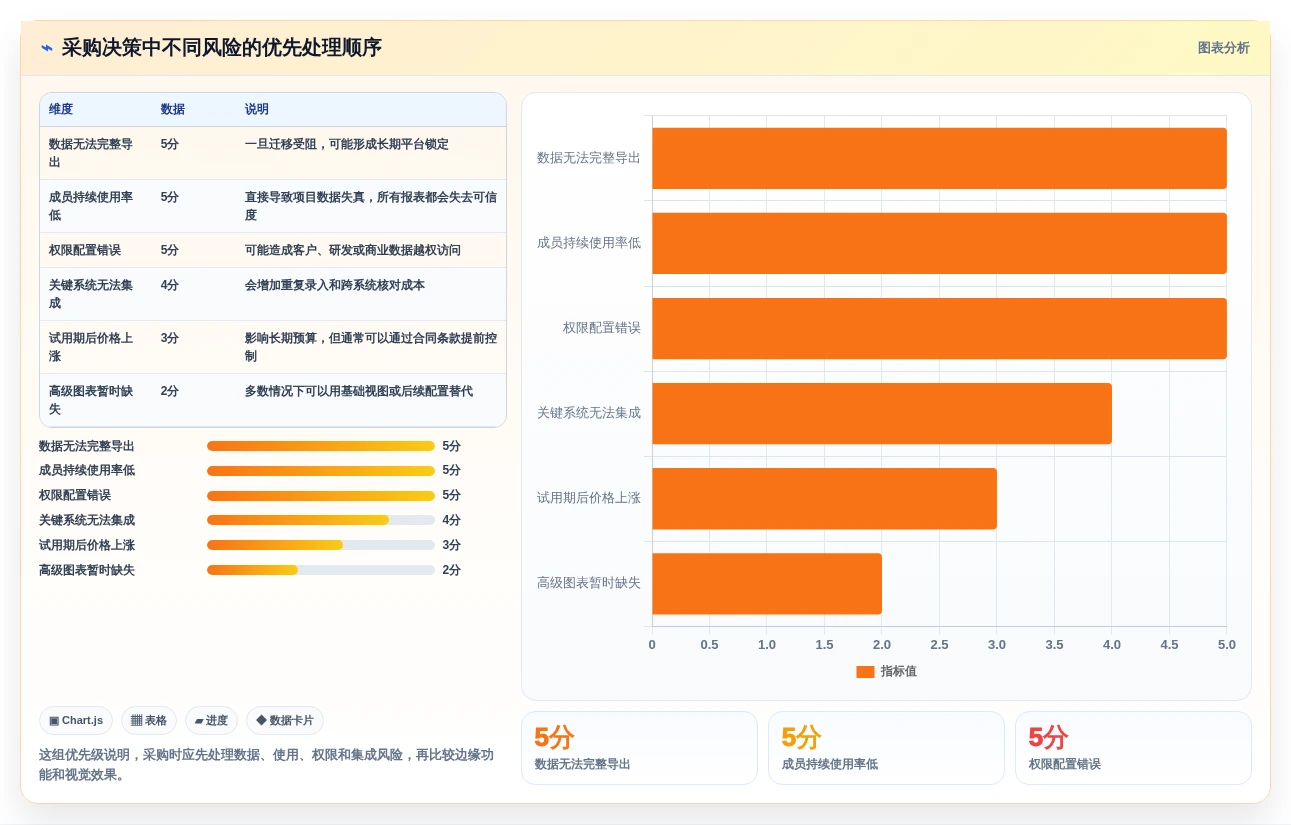Click summary paragraph 这组优先级说明

tap(266, 765)
